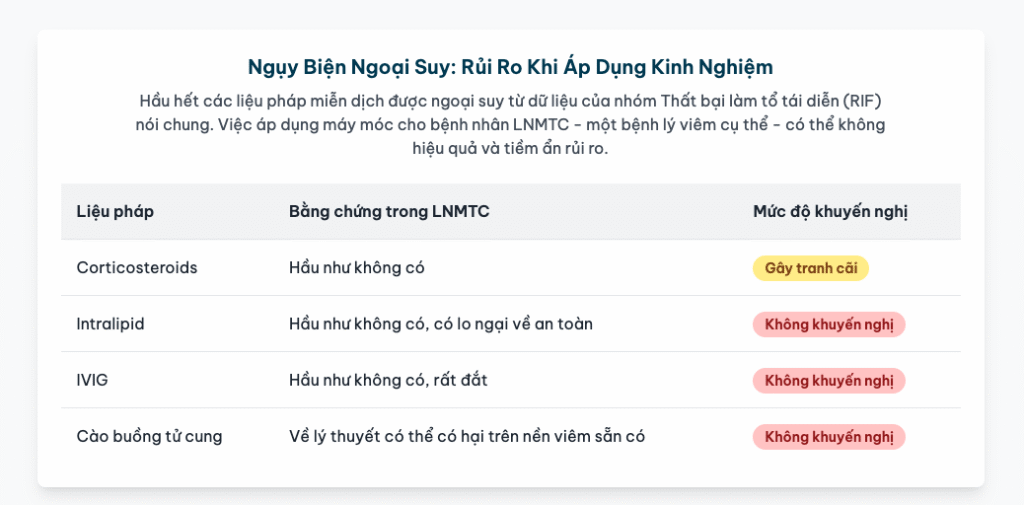This screenshot has width=1024, height=505.
Task: Click the "Cào buồng tử cung" therapy cell
Action: pos(149,436)
